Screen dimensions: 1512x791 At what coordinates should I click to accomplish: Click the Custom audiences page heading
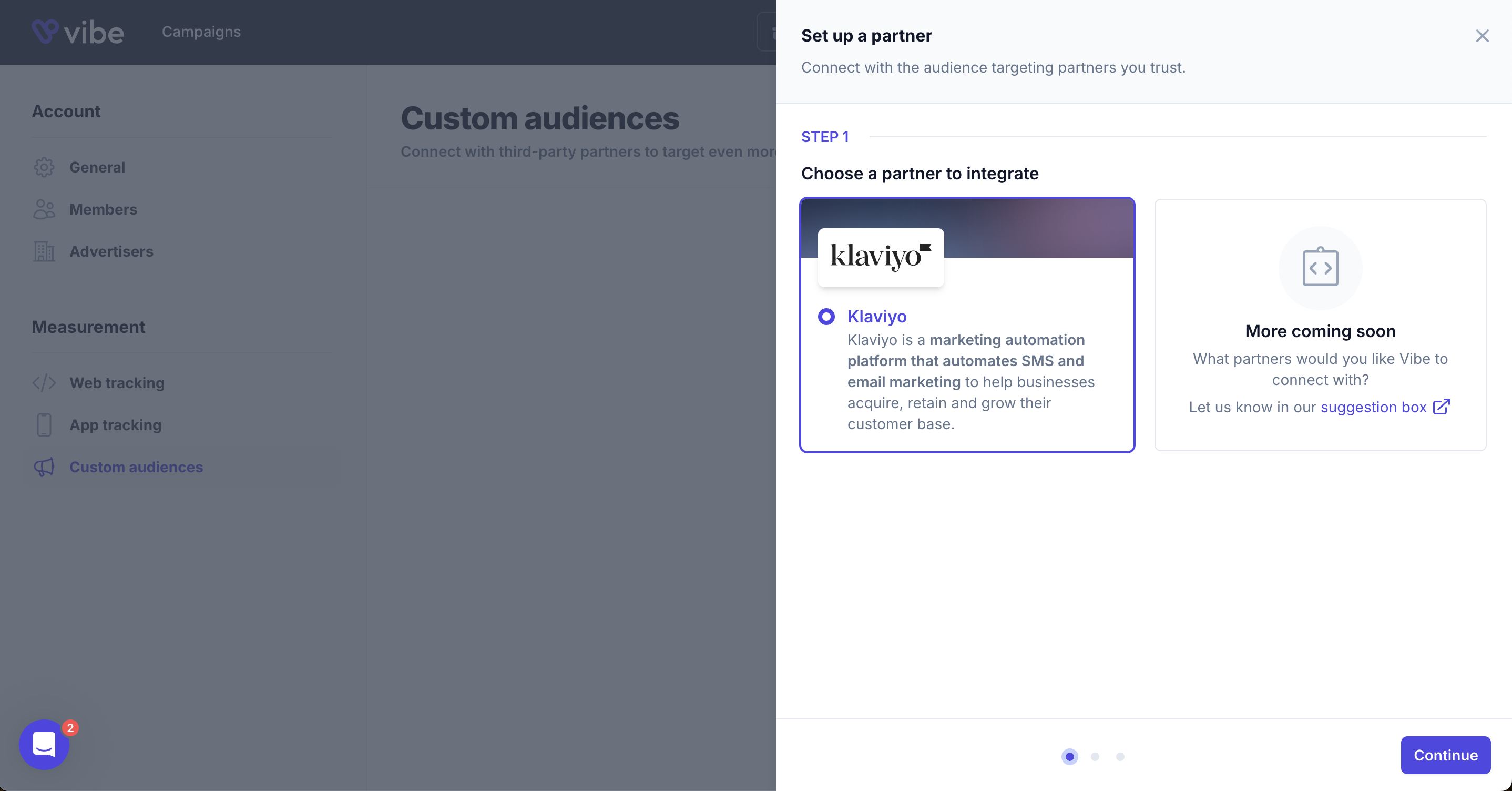pyautogui.click(x=539, y=118)
